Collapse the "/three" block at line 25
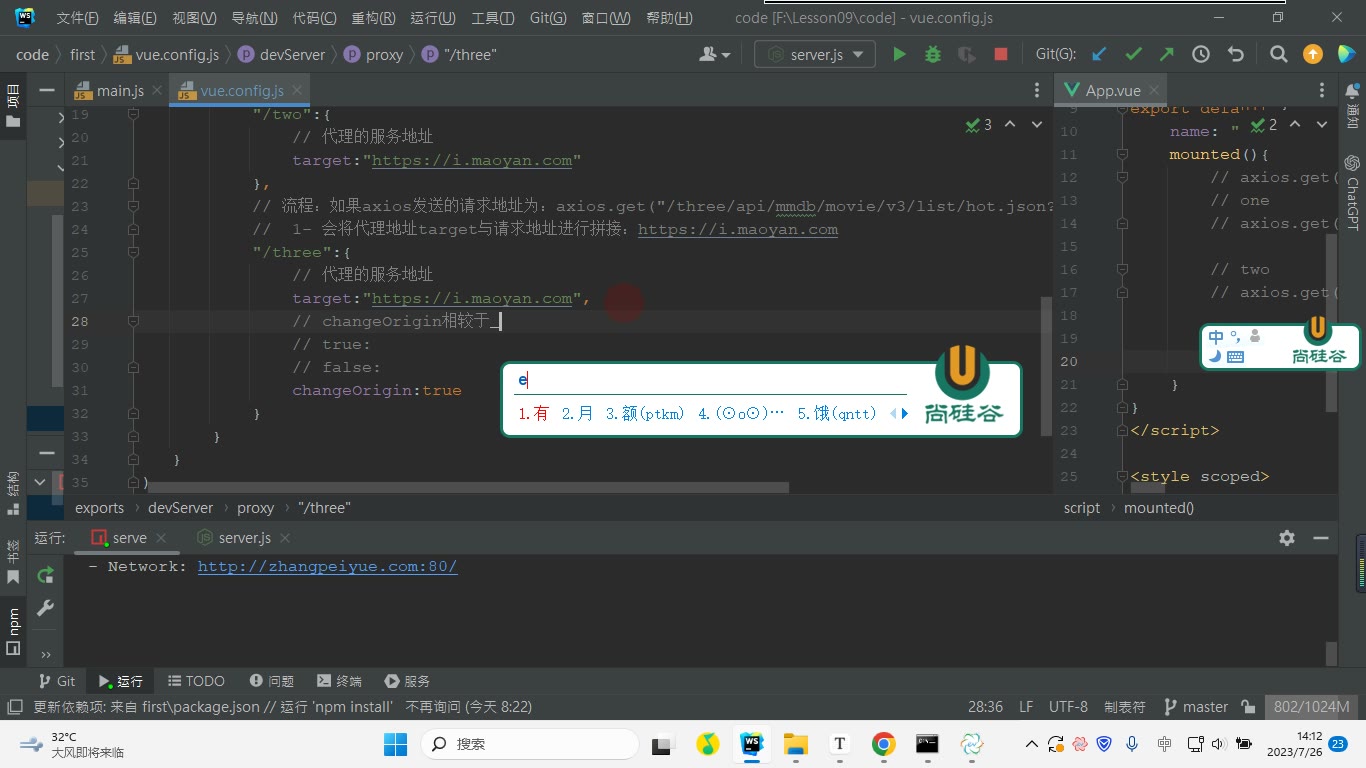Viewport: 1366px width, 768px height. click(x=133, y=253)
